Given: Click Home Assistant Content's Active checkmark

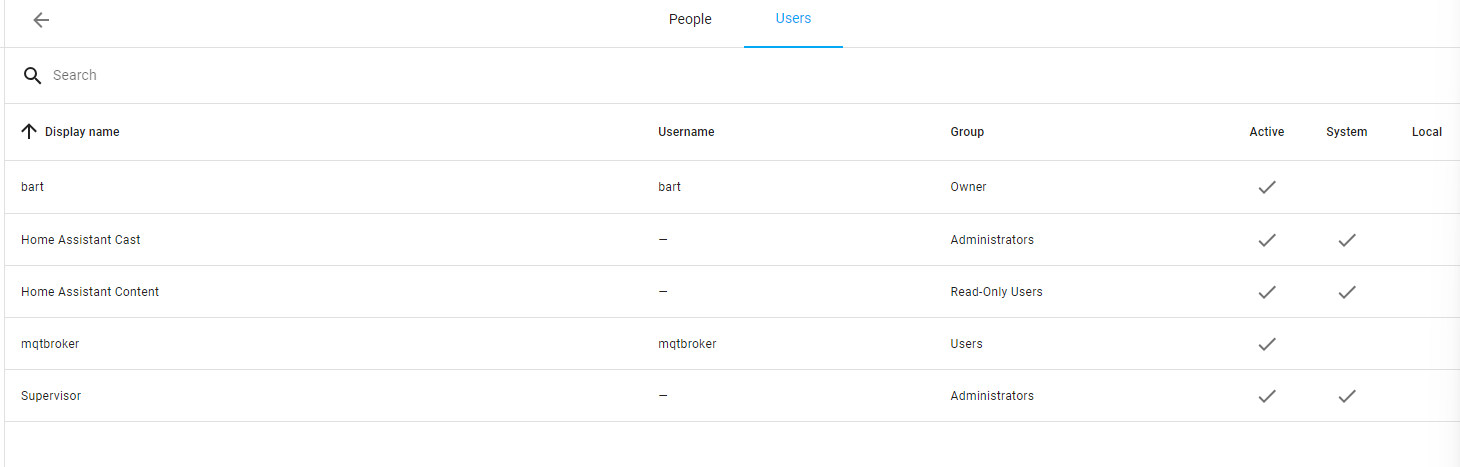Looking at the screenshot, I should point(1267,292).
